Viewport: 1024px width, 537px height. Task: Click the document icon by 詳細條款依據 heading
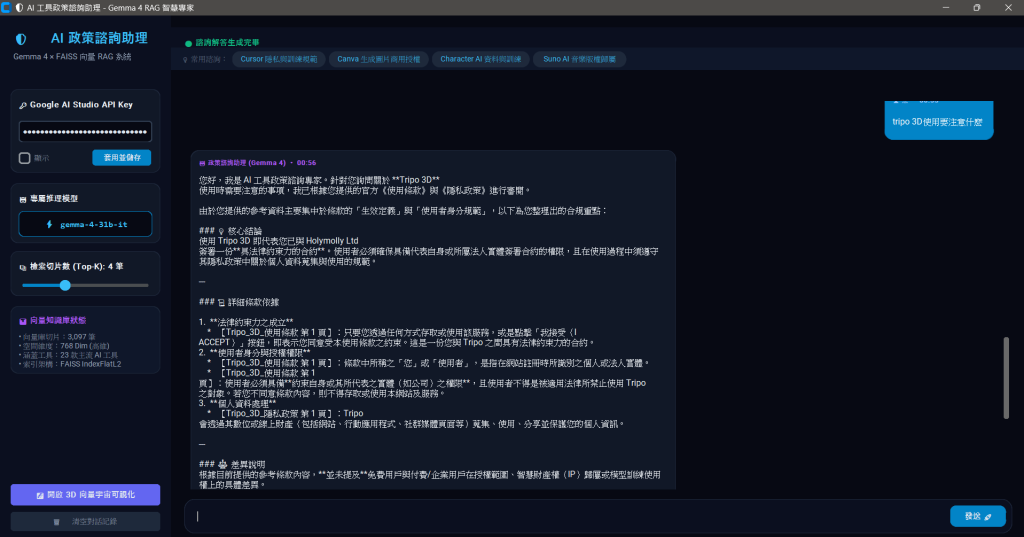221,302
